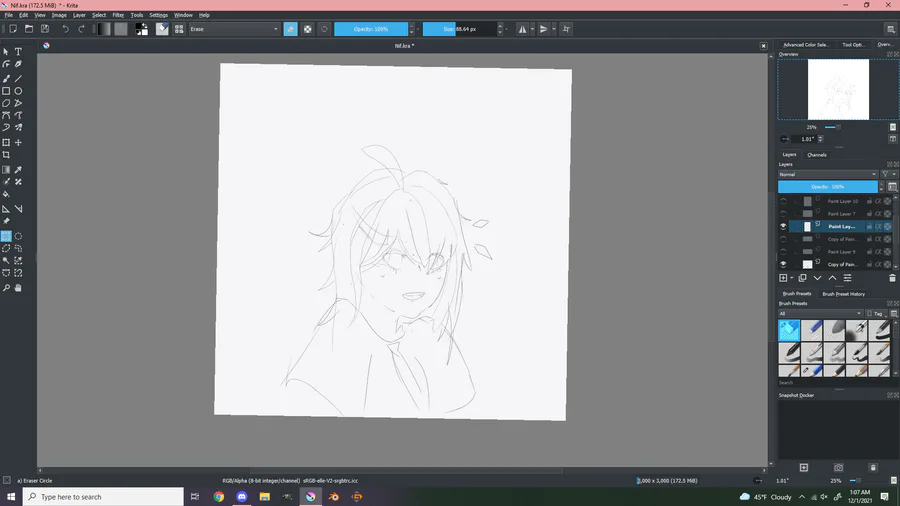Switch to Brush Preset History tab
This screenshot has width=900, height=506.
coord(843,294)
